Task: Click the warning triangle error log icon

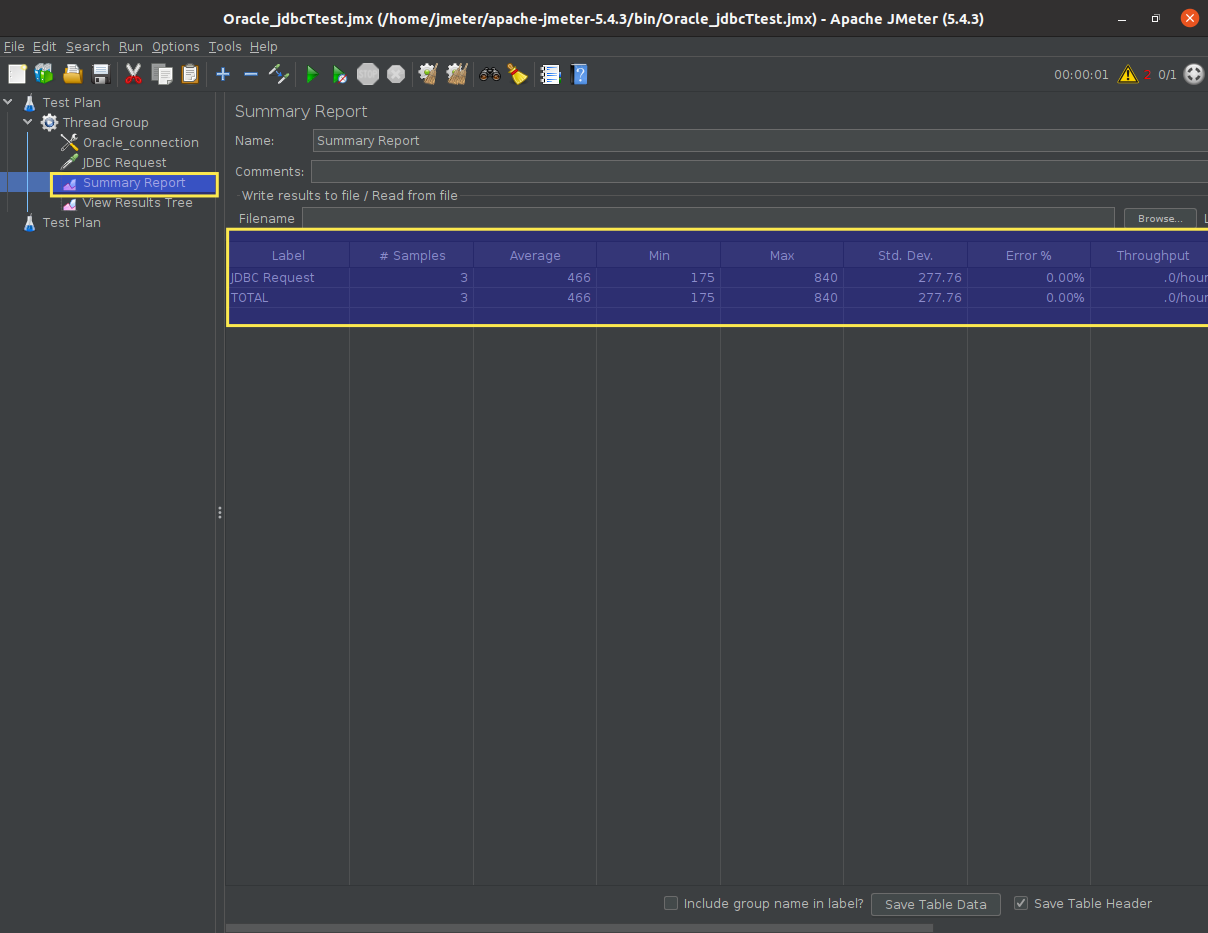Action: click(x=1128, y=74)
